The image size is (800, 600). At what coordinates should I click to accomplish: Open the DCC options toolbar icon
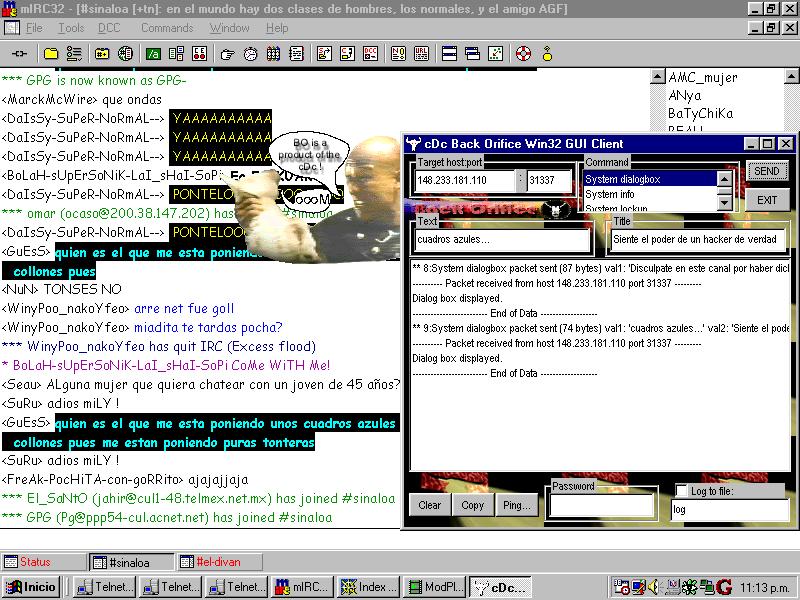point(371,53)
